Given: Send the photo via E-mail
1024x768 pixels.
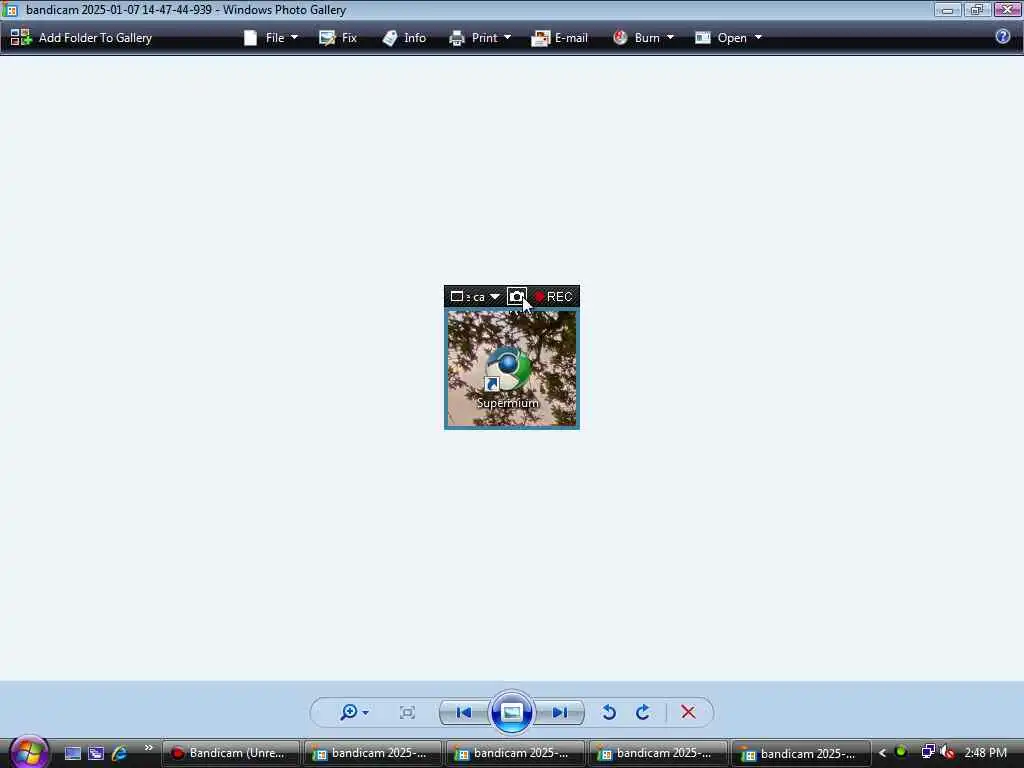Looking at the screenshot, I should [x=560, y=38].
